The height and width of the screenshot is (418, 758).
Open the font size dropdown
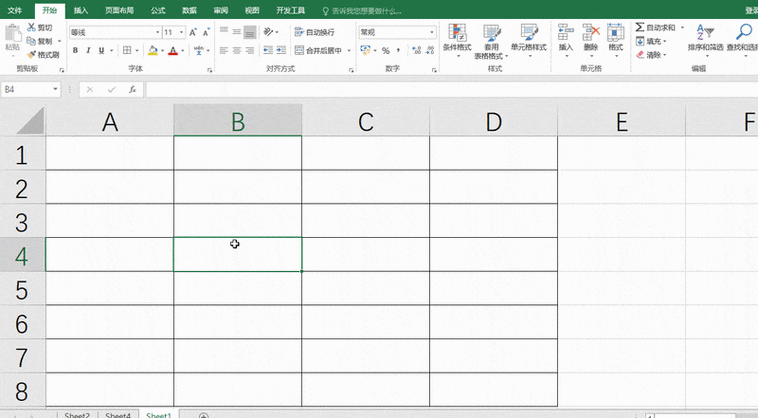pyautogui.click(x=182, y=32)
